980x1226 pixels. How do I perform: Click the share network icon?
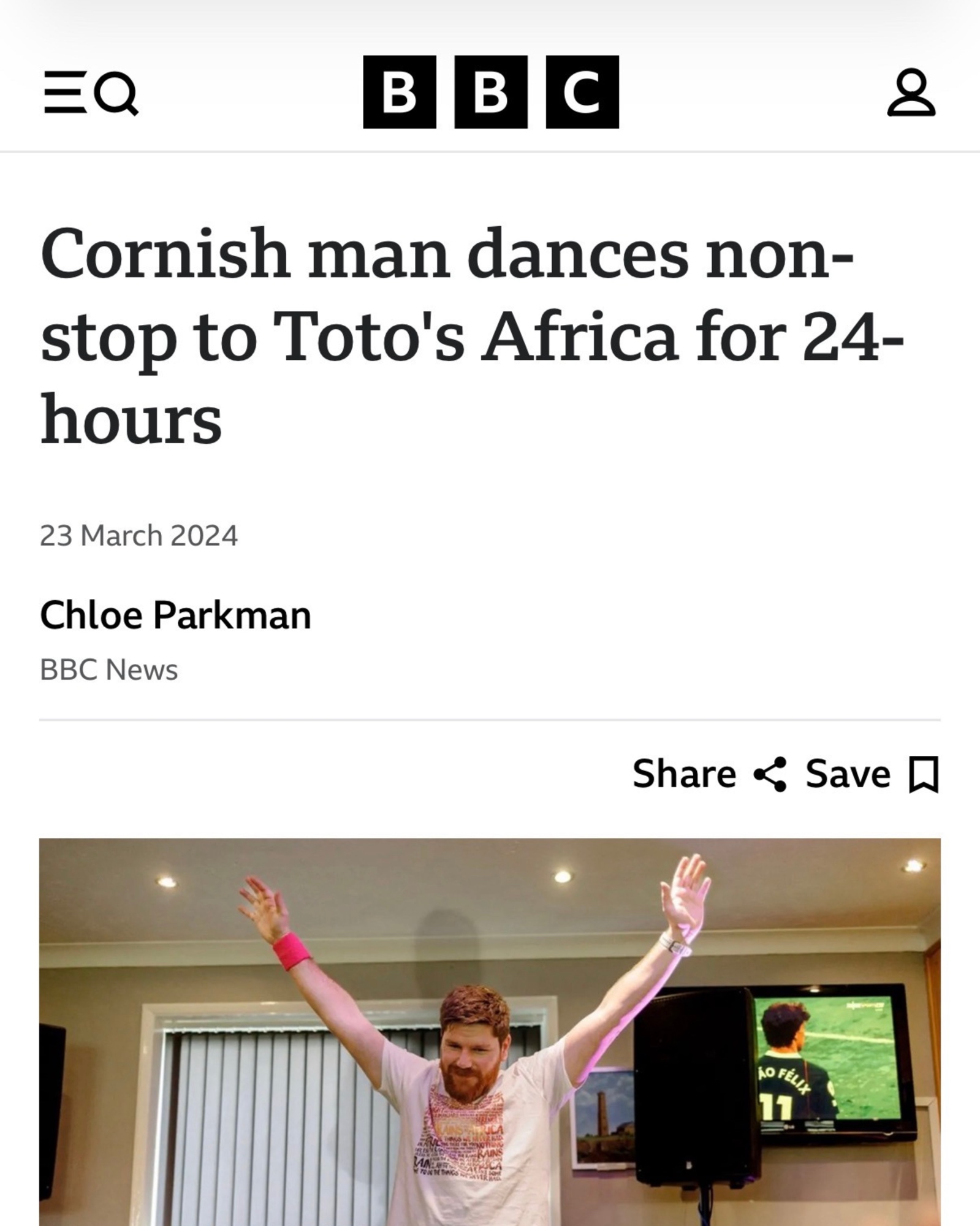[x=770, y=774]
